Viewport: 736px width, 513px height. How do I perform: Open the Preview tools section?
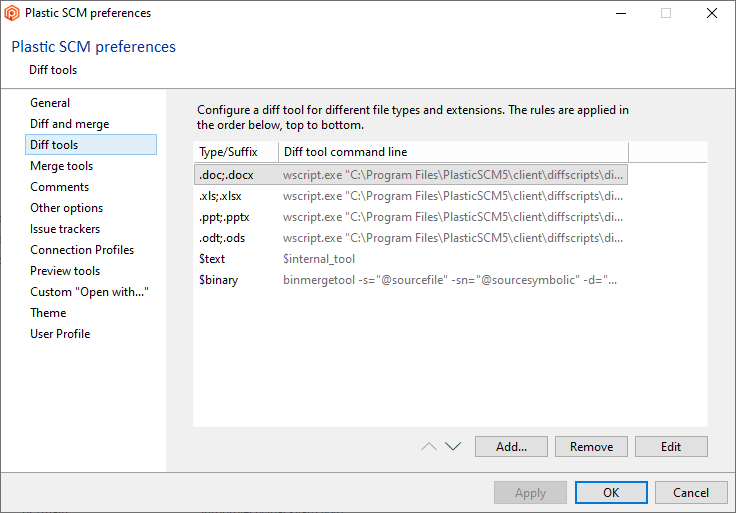[x=65, y=271]
